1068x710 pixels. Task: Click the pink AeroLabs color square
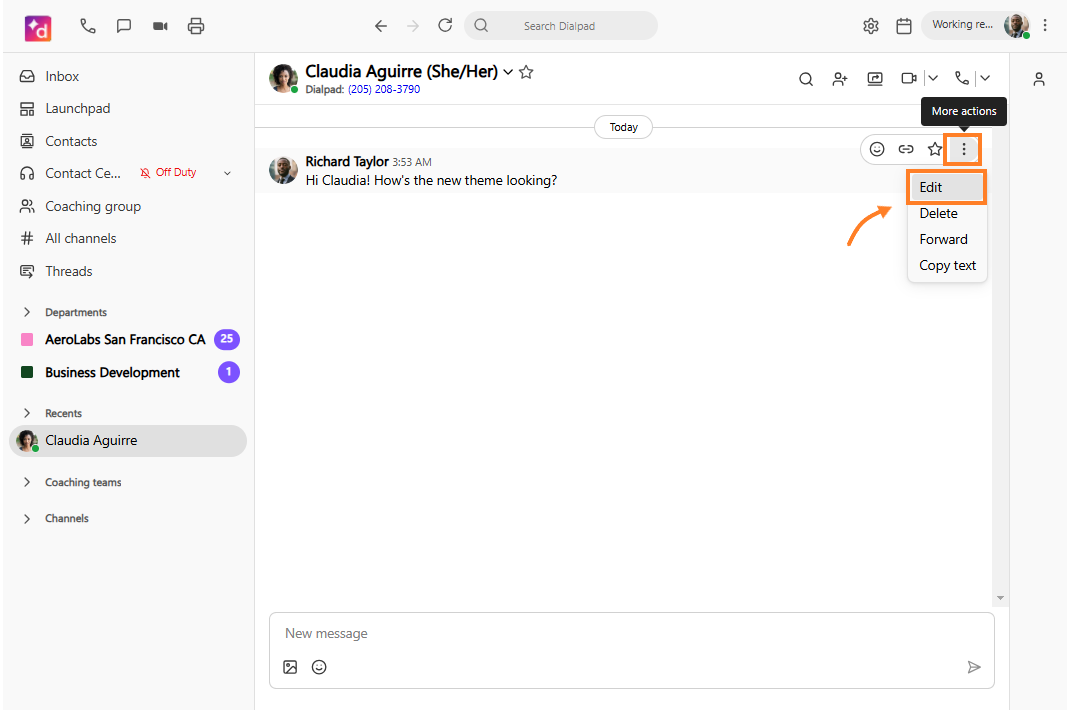(27, 339)
